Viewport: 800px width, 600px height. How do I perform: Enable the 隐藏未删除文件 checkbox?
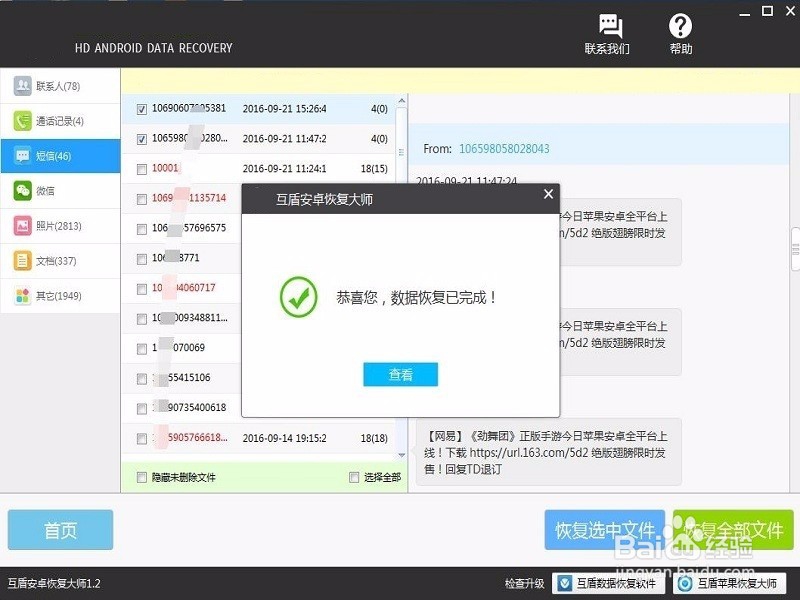point(142,478)
